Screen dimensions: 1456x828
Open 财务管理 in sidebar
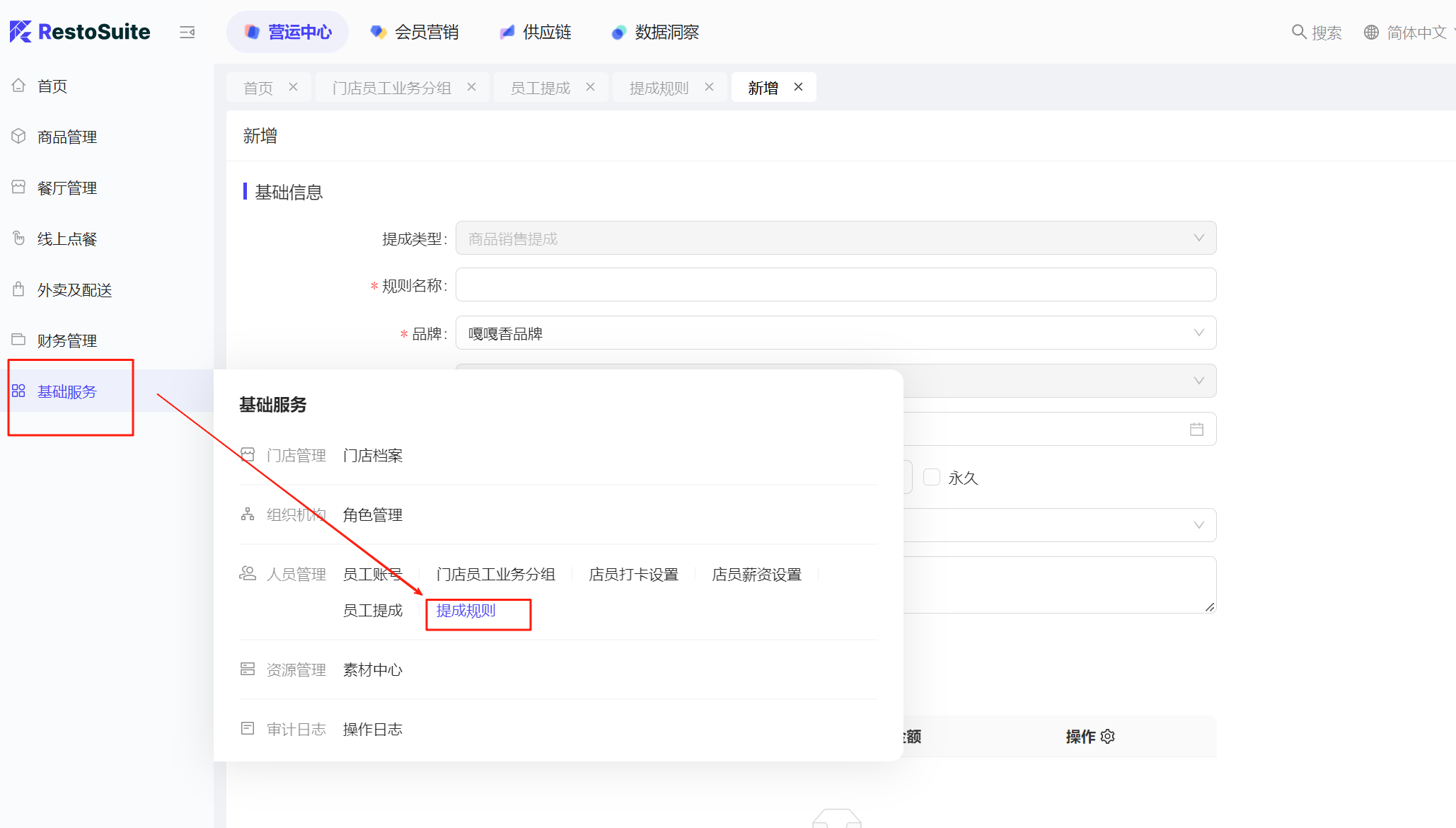coord(67,340)
